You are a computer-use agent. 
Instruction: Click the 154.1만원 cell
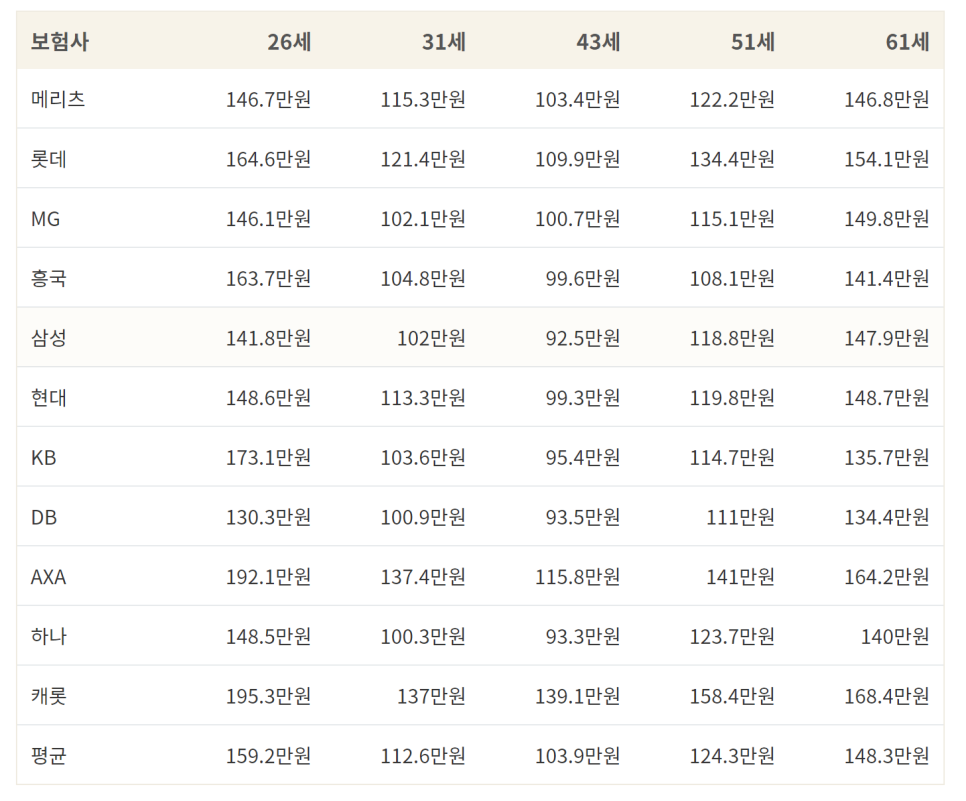(x=887, y=159)
